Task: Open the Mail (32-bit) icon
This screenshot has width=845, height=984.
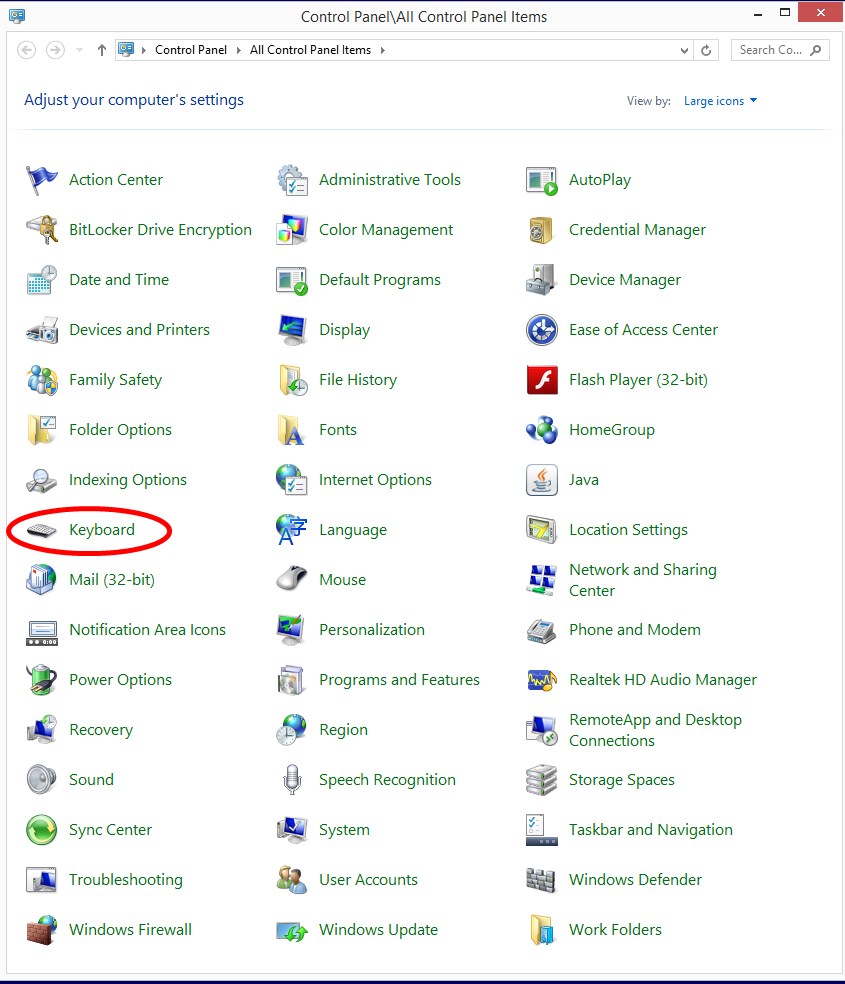Action: [x=41, y=580]
